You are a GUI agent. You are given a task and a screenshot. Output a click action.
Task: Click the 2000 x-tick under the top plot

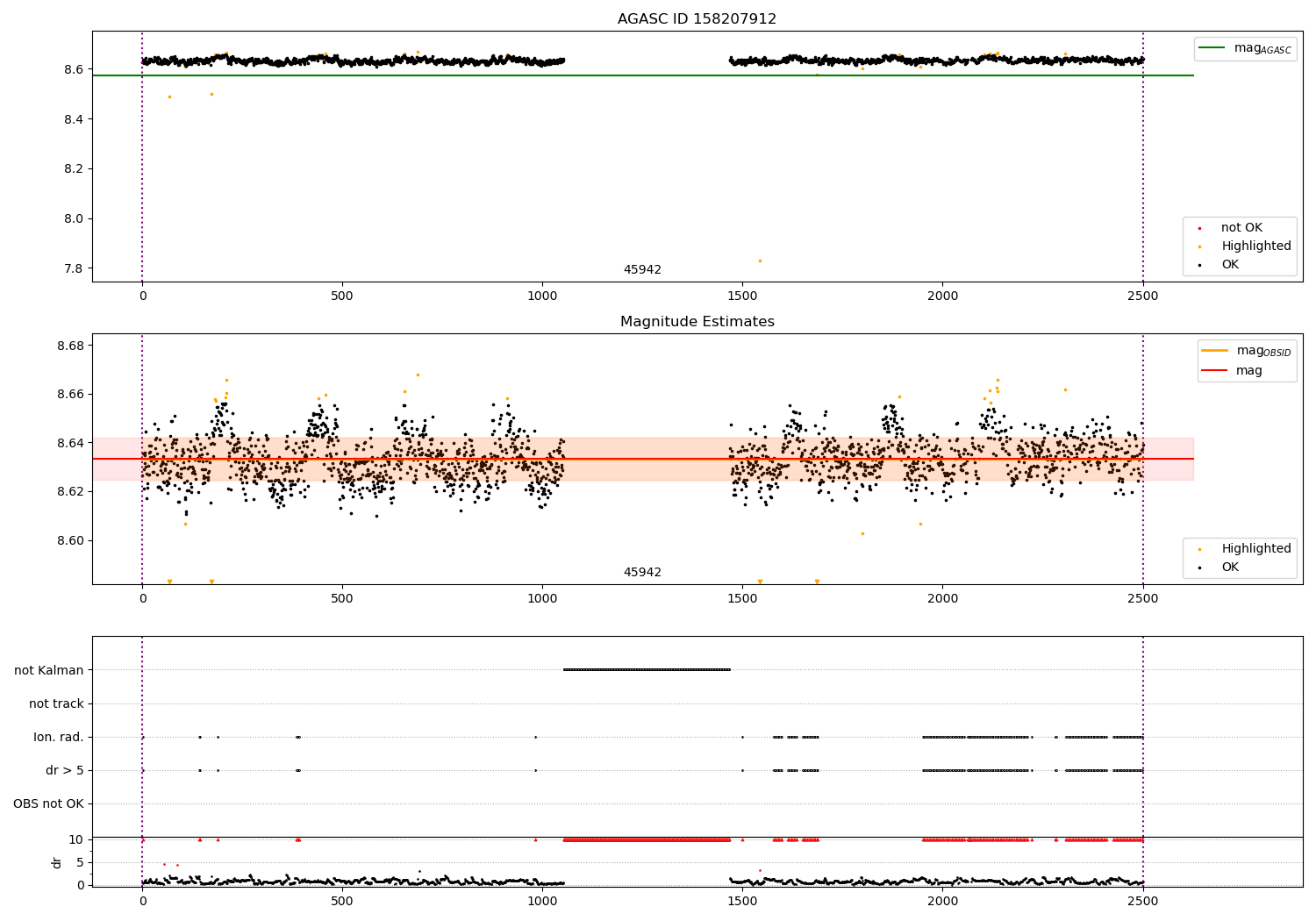(x=942, y=296)
